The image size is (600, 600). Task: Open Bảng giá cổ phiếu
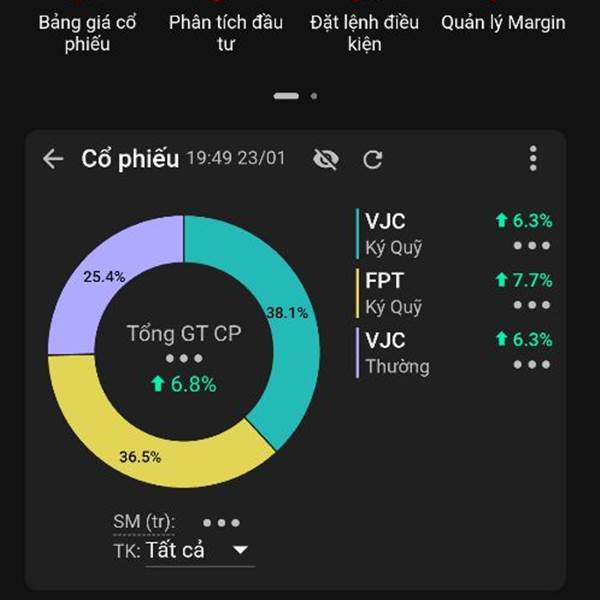pos(87,32)
